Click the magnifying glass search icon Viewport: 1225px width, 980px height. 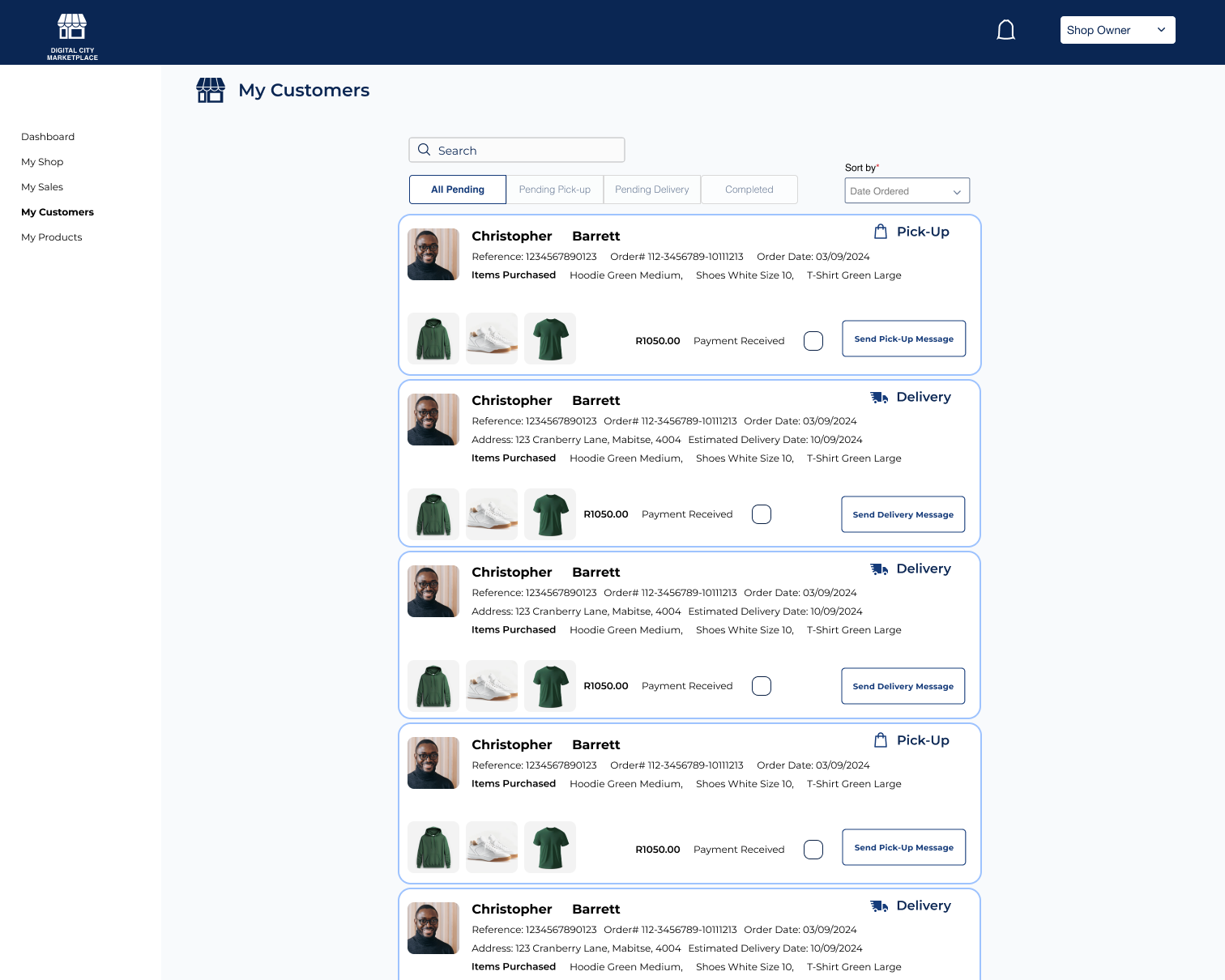point(424,150)
